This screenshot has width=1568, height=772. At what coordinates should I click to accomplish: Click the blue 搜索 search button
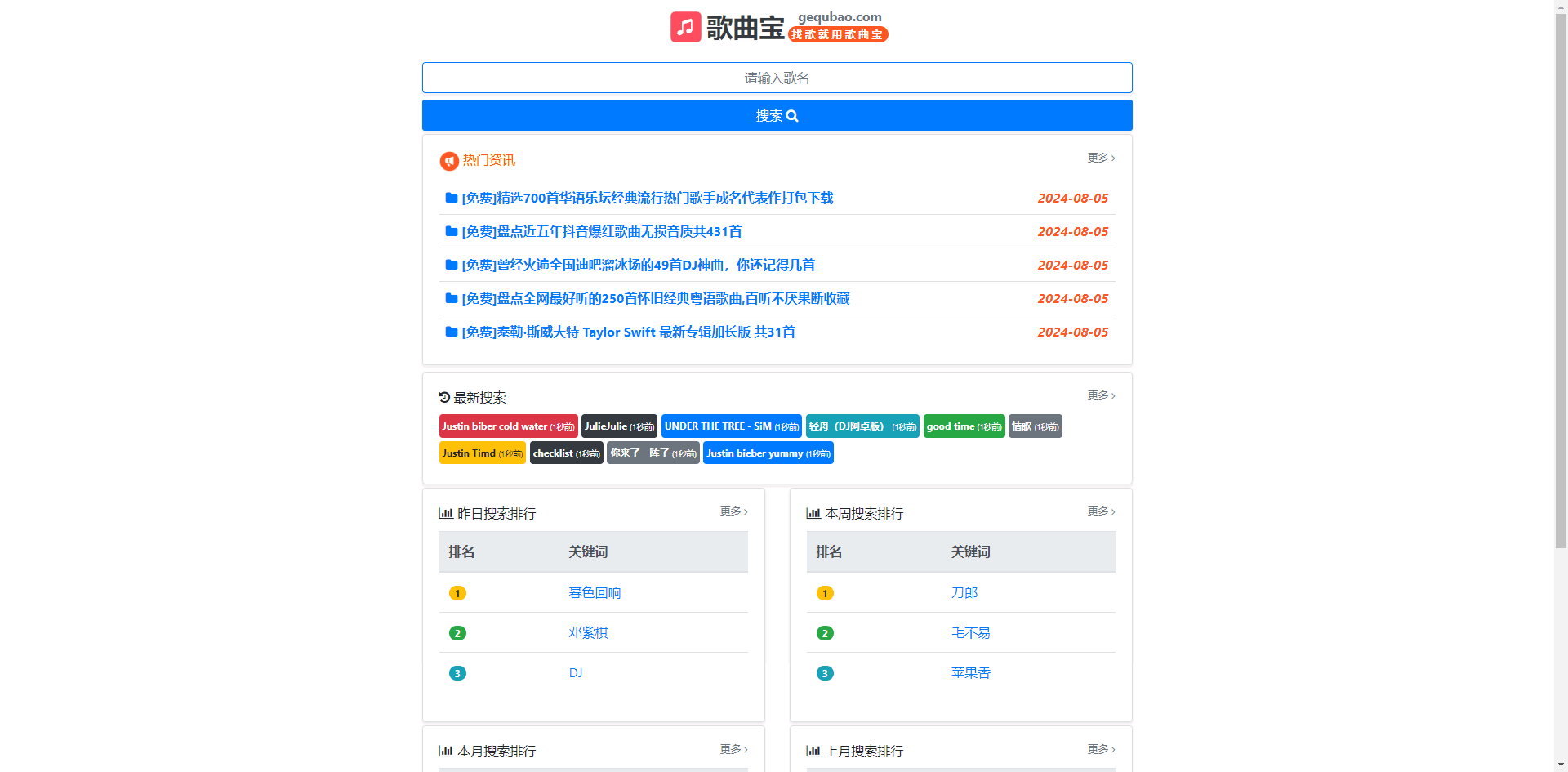point(777,115)
